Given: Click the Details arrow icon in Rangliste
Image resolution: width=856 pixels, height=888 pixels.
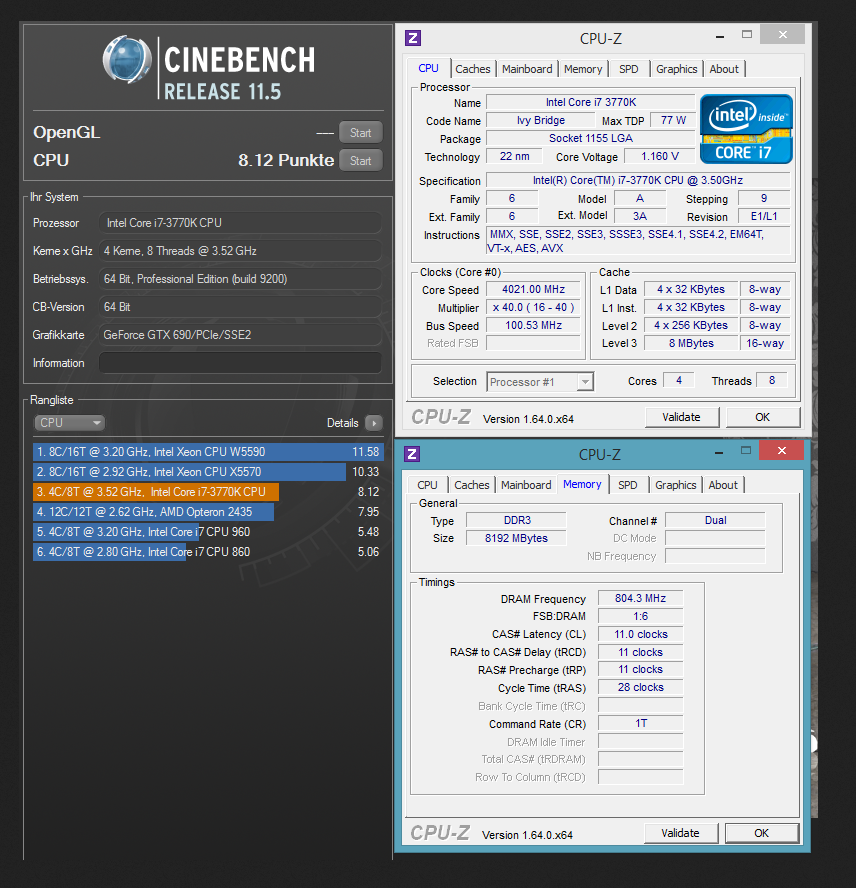Looking at the screenshot, I should click(x=374, y=422).
